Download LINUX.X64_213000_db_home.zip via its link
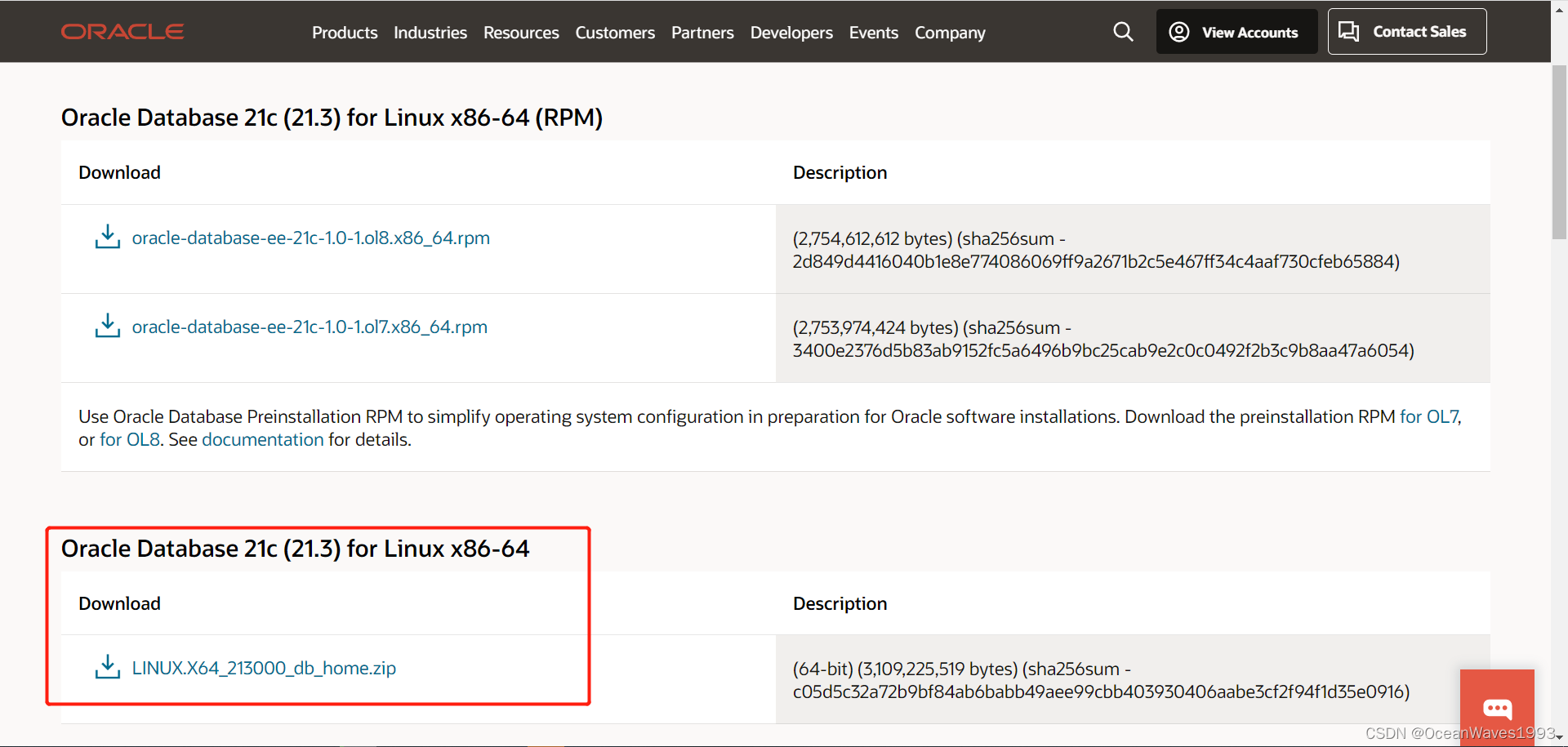Image resolution: width=1568 pixels, height=747 pixels. coord(263,667)
